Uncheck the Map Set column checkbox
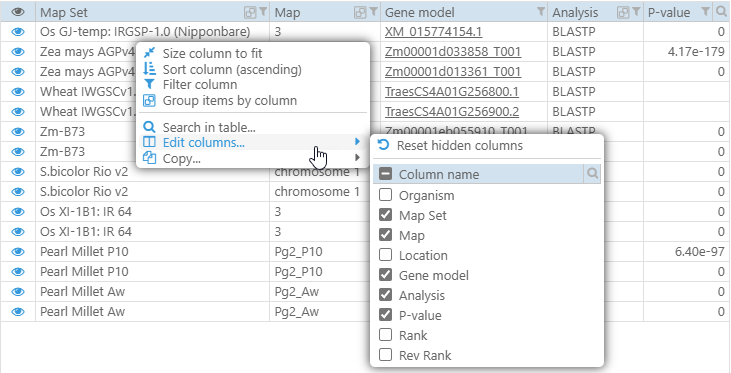Image resolution: width=731 pixels, height=373 pixels. pyautogui.click(x=386, y=215)
